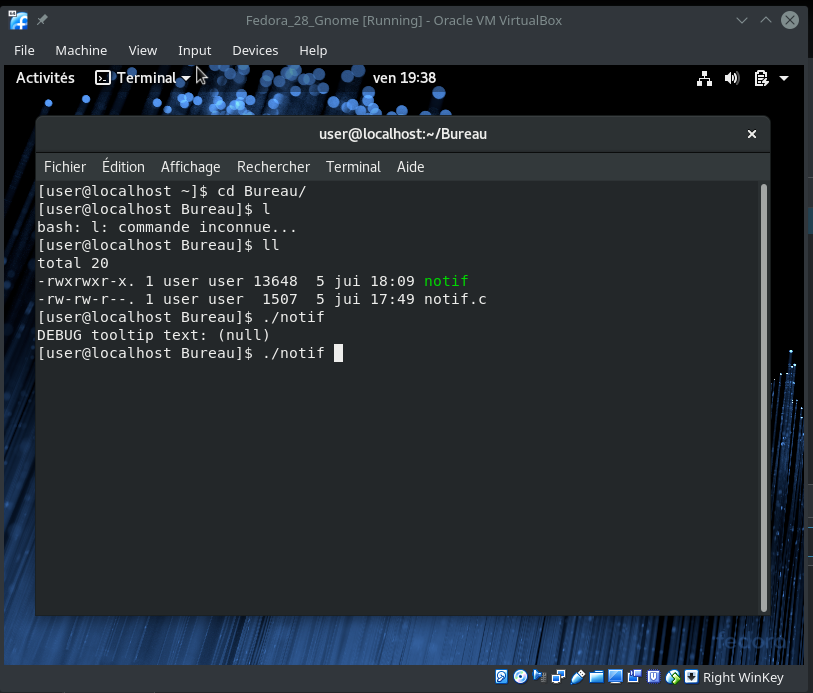Click the display settings monitor icon
The width and height of the screenshot is (813, 693).
[615, 676]
